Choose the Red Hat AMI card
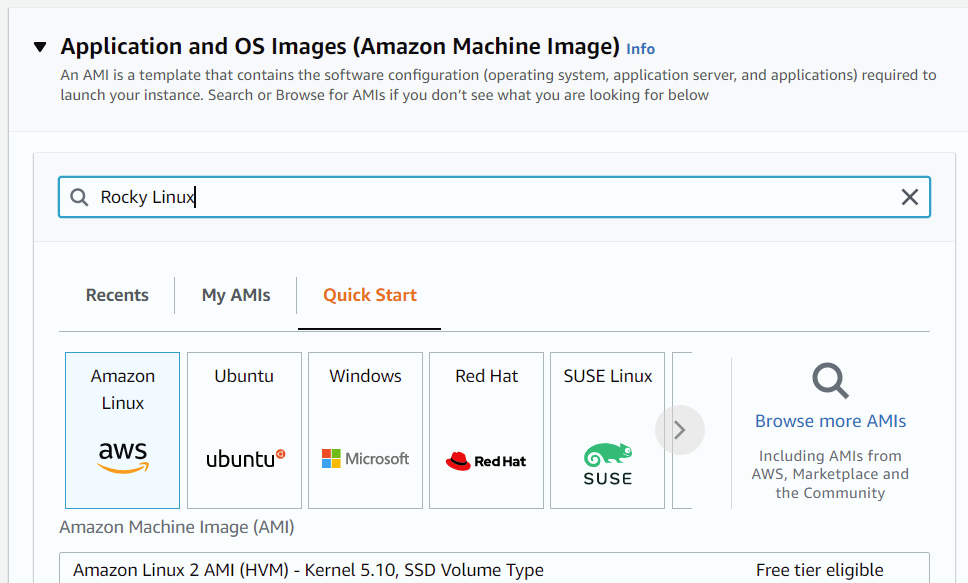This screenshot has height=583, width=968. (486, 430)
